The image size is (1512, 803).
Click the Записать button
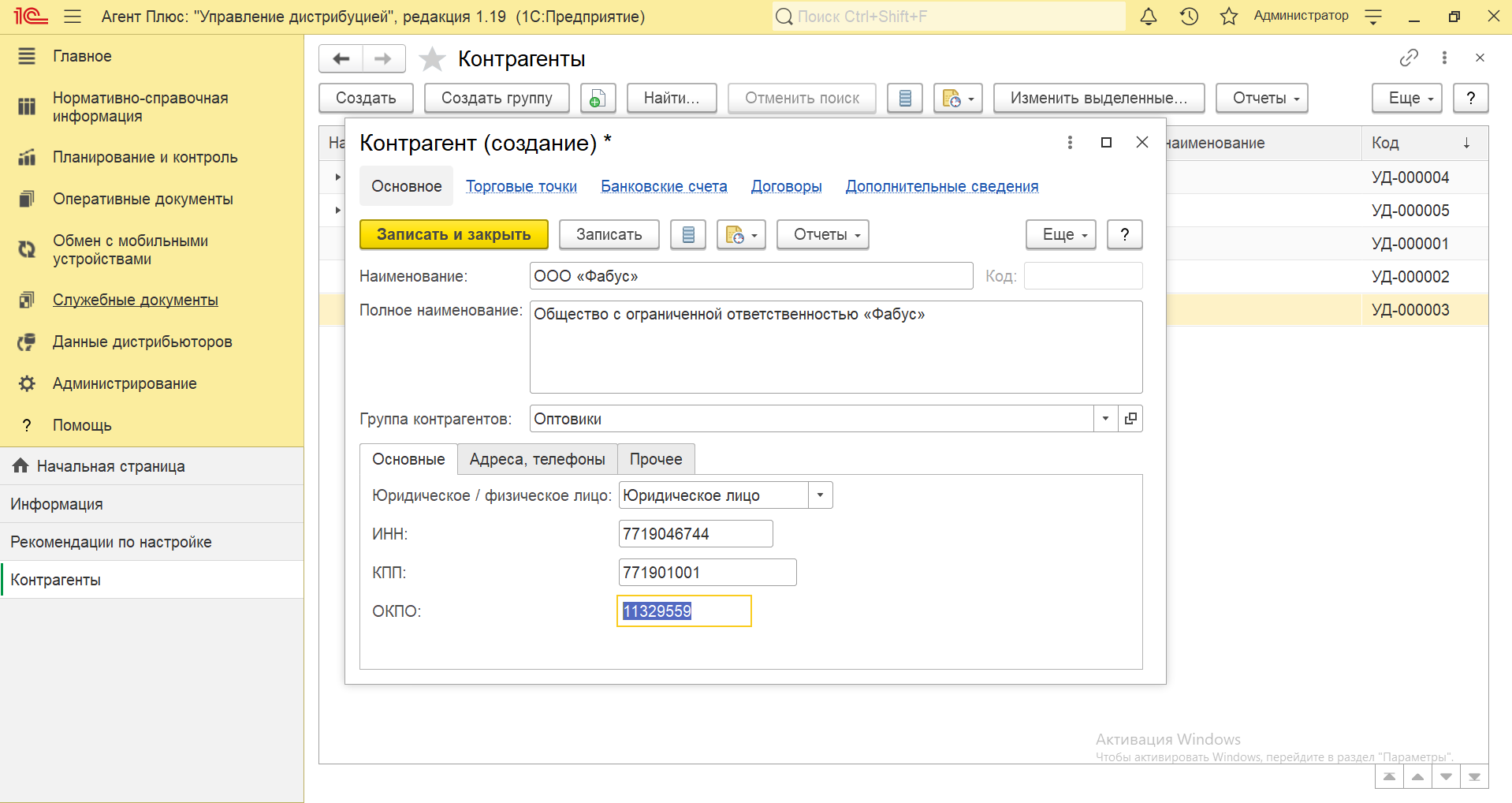click(609, 235)
